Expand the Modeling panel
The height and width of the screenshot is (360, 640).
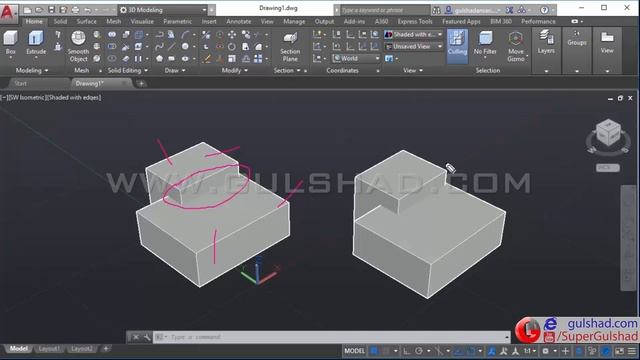31,70
